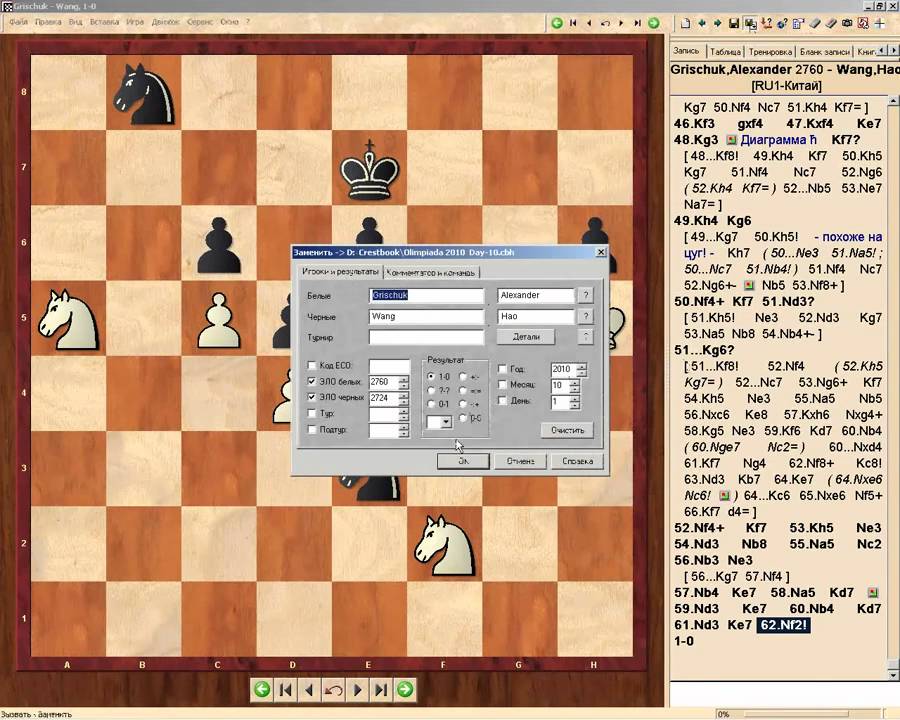
Task: Open the result dropdown under Результат
Action: [x=446, y=423]
